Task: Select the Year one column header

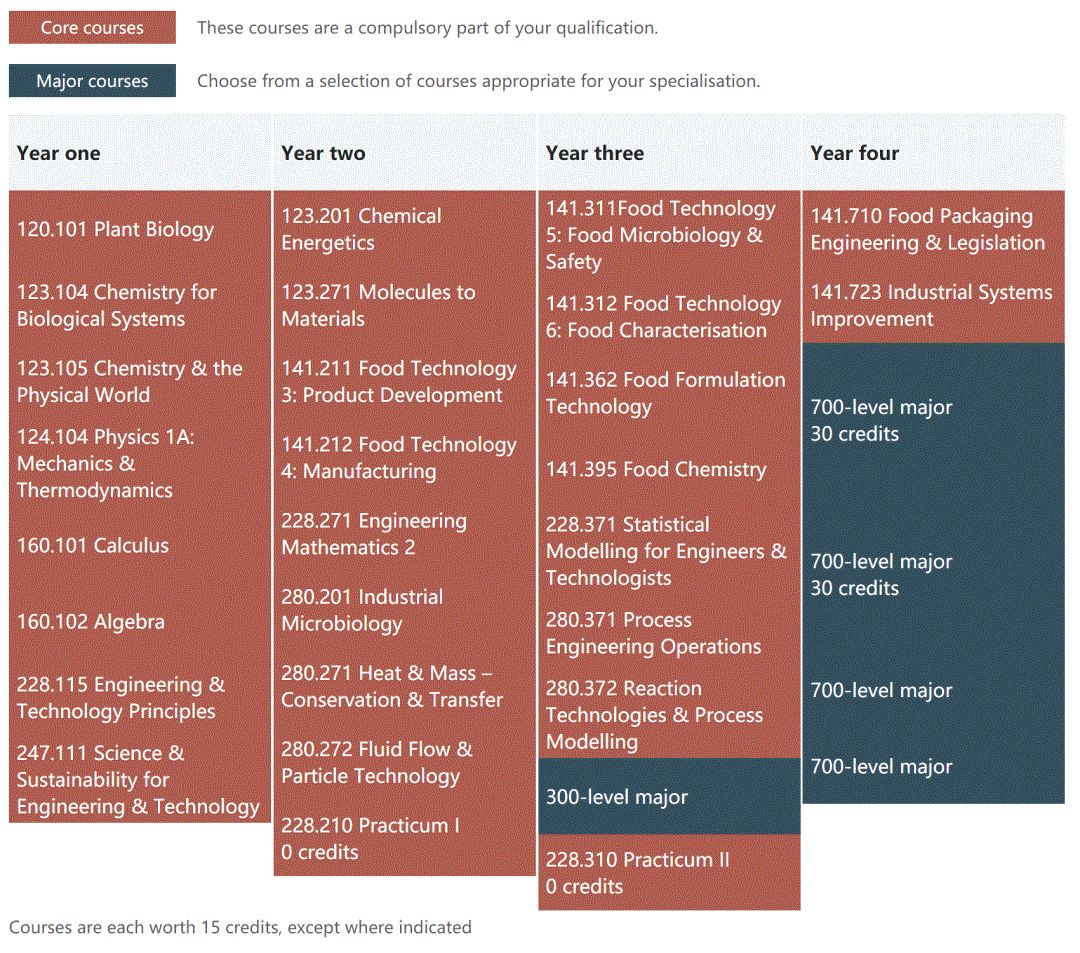Action: click(59, 153)
